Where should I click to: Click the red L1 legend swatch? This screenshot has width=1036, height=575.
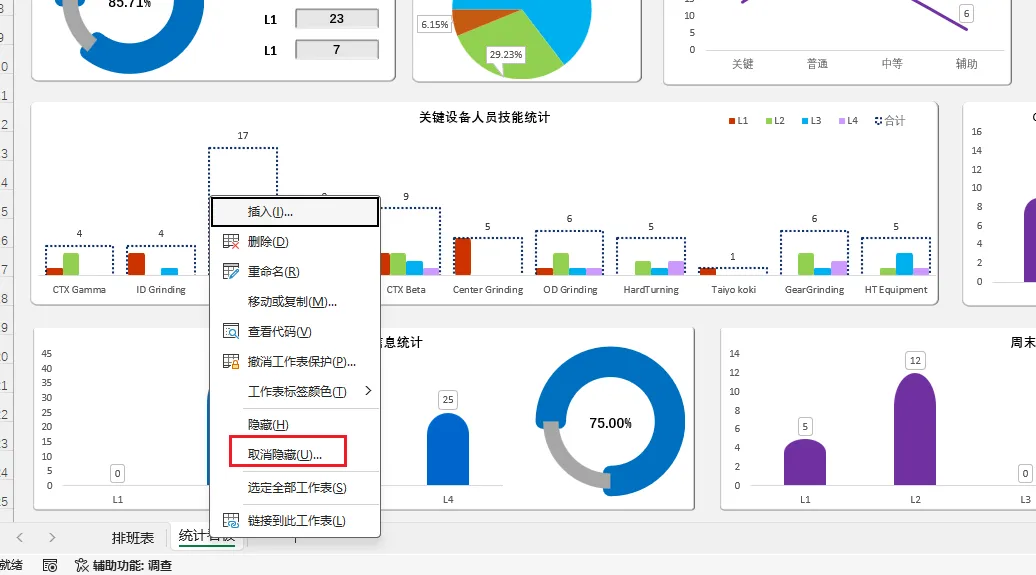[732, 121]
